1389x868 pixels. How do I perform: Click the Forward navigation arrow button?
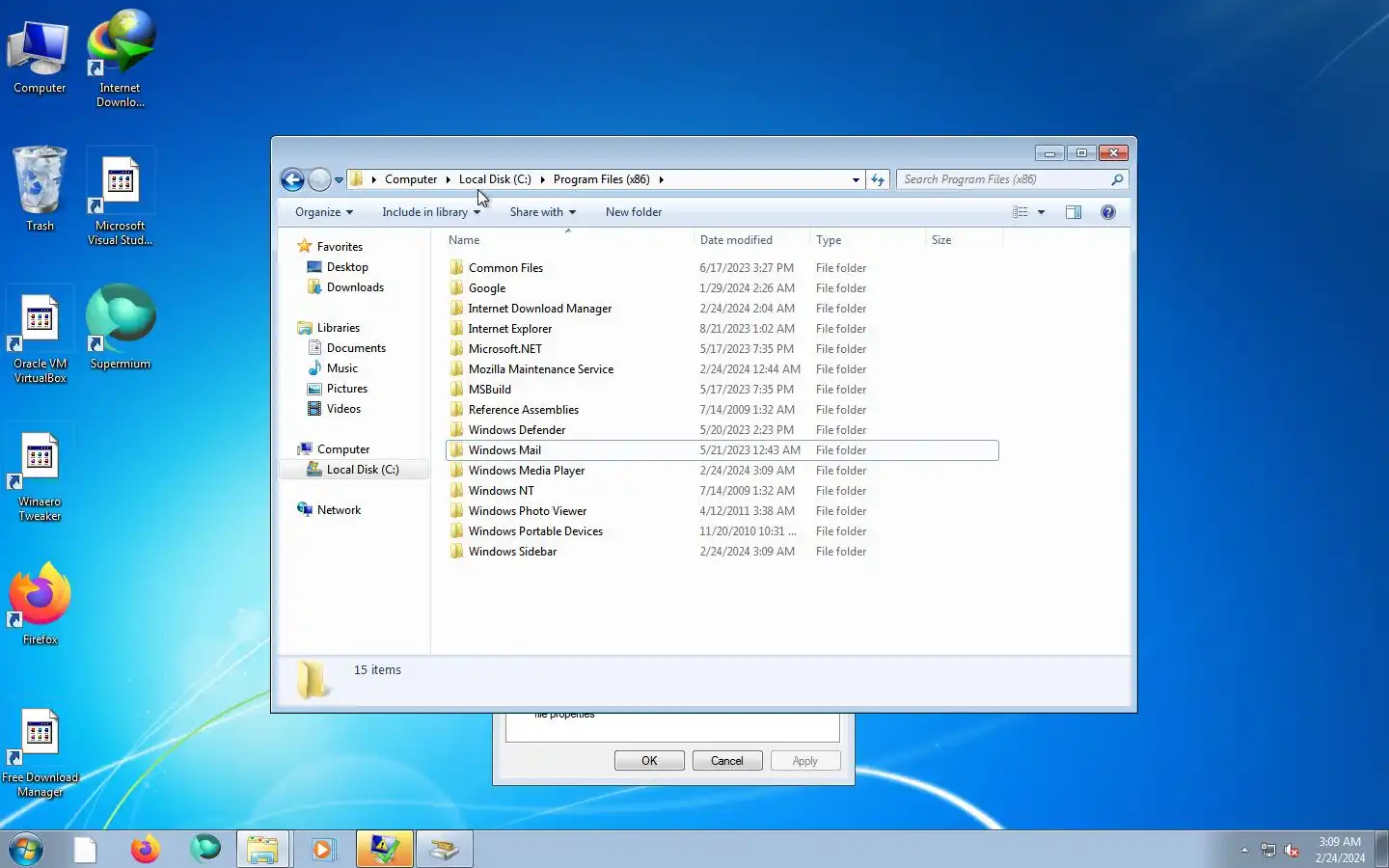click(319, 179)
